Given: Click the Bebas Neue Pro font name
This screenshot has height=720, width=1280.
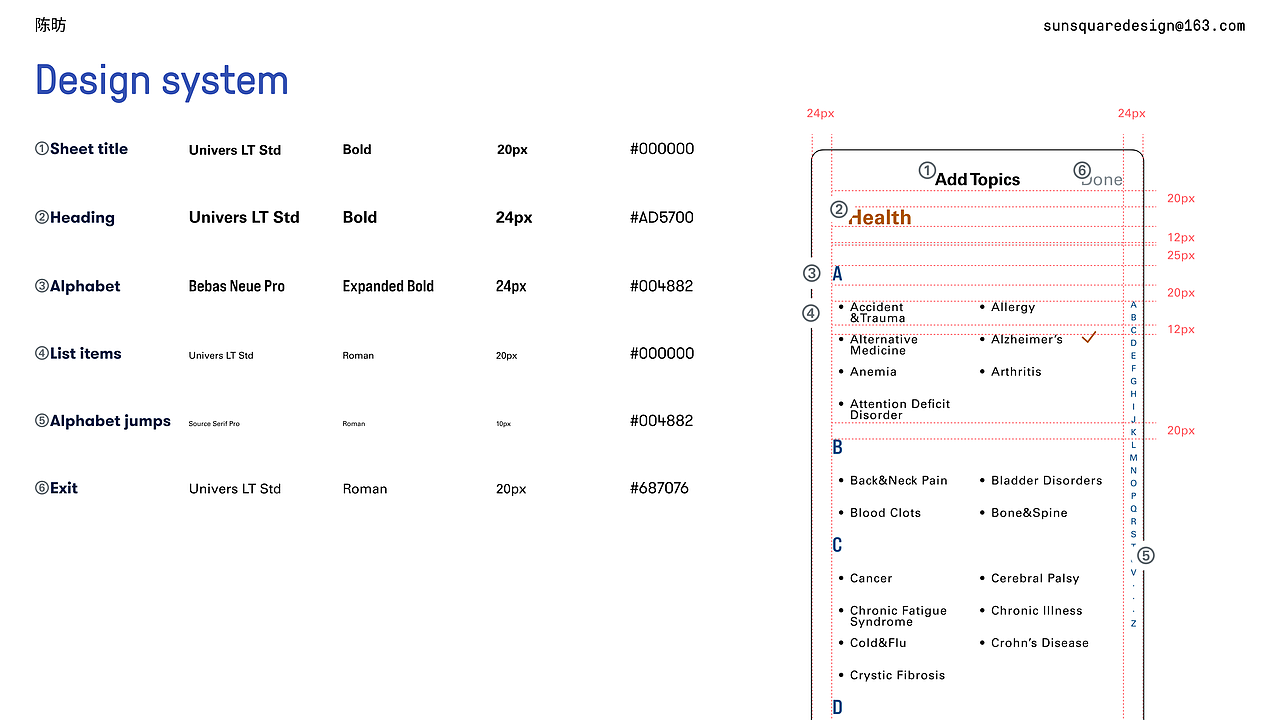Looking at the screenshot, I should 237,286.
